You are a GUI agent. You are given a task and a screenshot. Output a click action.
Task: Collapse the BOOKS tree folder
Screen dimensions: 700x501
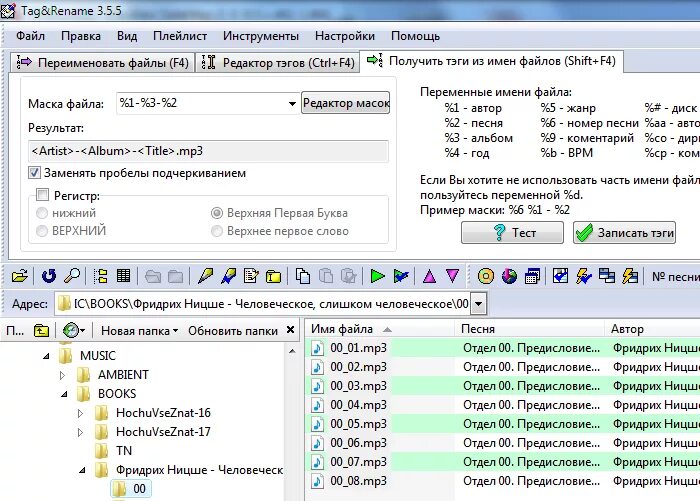[64, 394]
